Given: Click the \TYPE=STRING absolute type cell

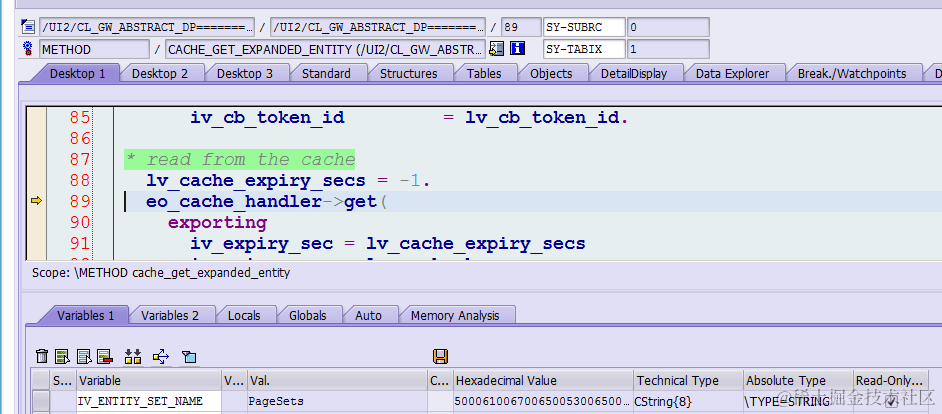Looking at the screenshot, I should click(x=798, y=401).
